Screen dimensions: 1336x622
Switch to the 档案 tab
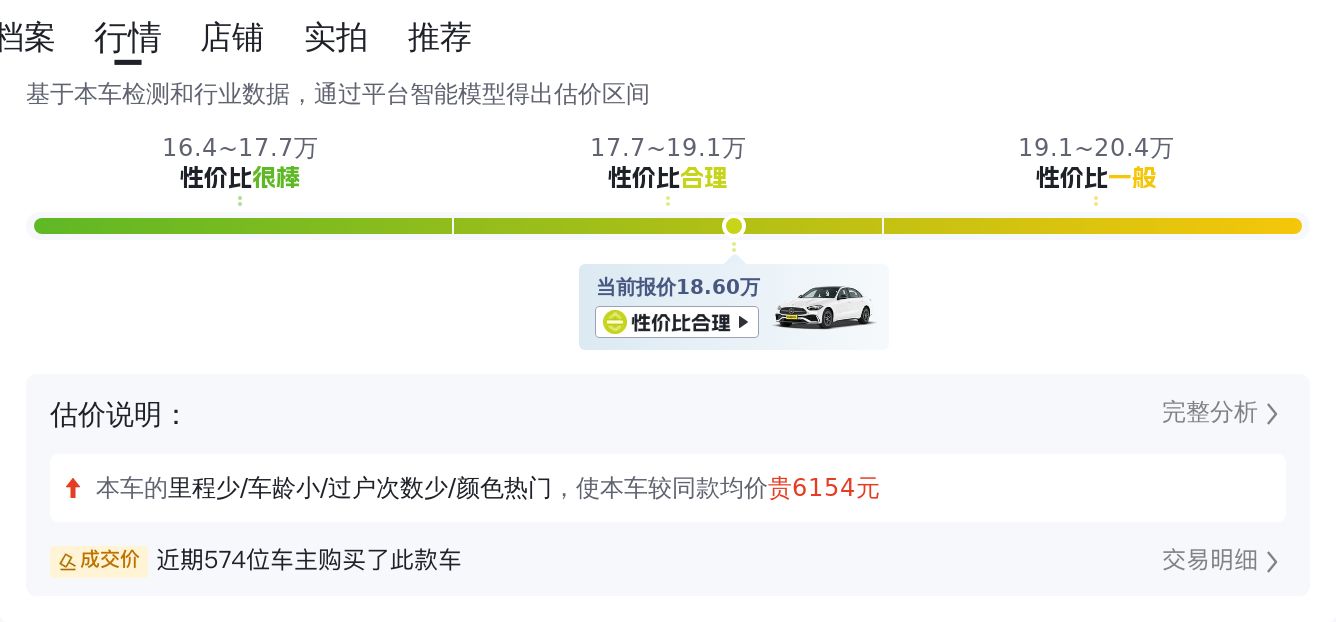[26, 38]
